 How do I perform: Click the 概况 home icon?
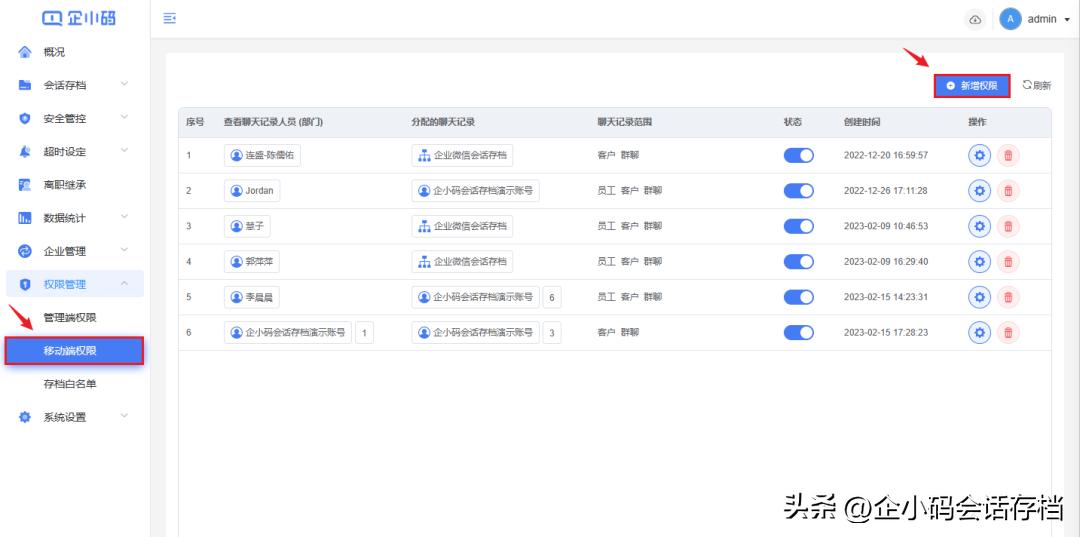(x=26, y=52)
